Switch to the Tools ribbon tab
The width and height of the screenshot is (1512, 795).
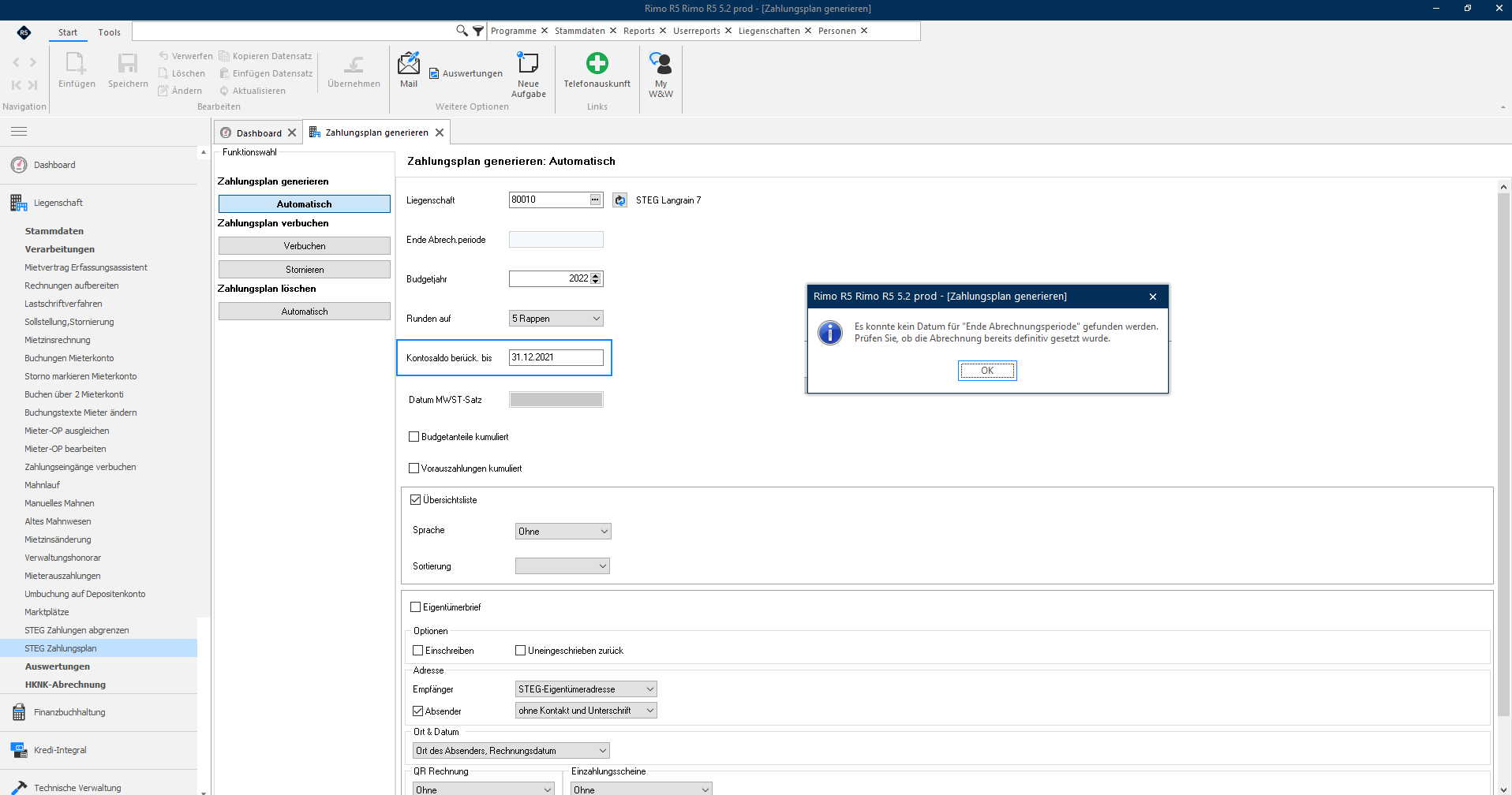(109, 32)
